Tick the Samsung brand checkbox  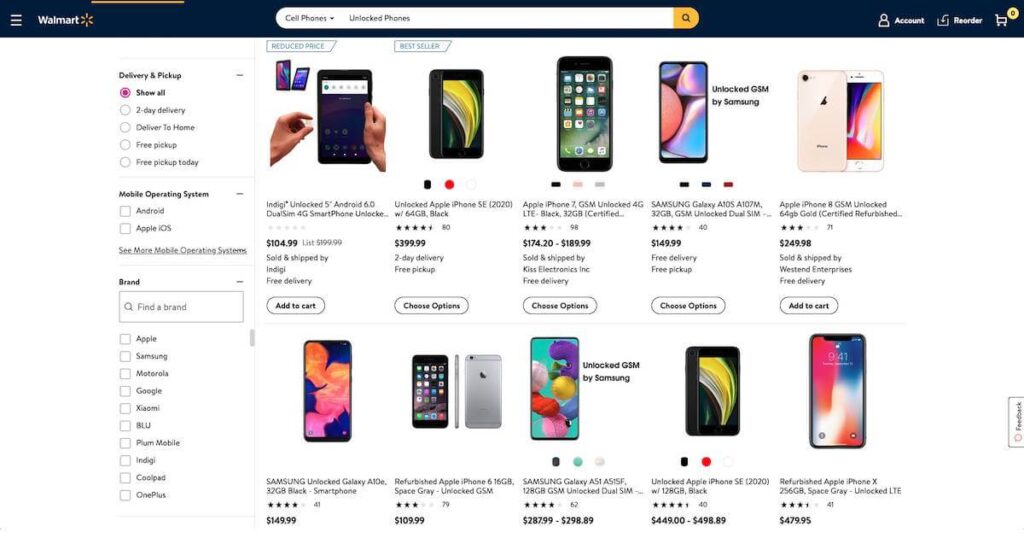point(125,356)
